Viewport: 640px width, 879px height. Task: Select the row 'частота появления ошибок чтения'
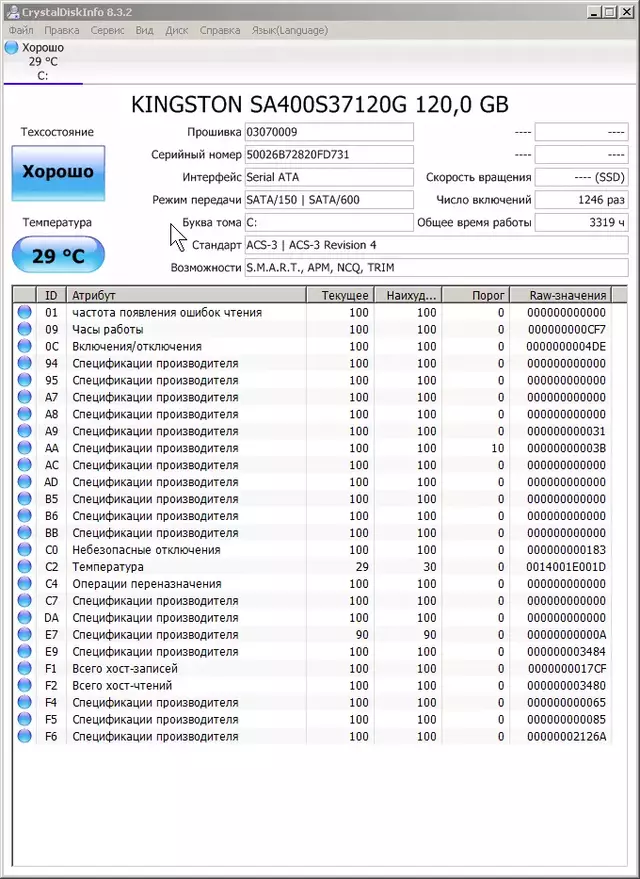[x=312, y=312]
